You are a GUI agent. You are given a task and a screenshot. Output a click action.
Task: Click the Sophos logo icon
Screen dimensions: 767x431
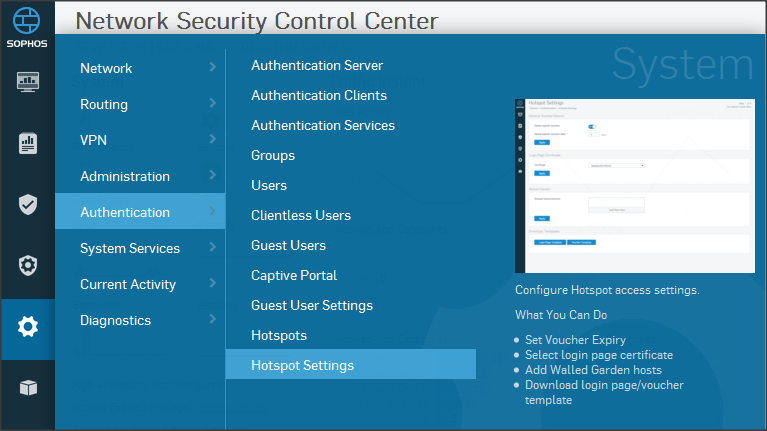[x=28, y=24]
